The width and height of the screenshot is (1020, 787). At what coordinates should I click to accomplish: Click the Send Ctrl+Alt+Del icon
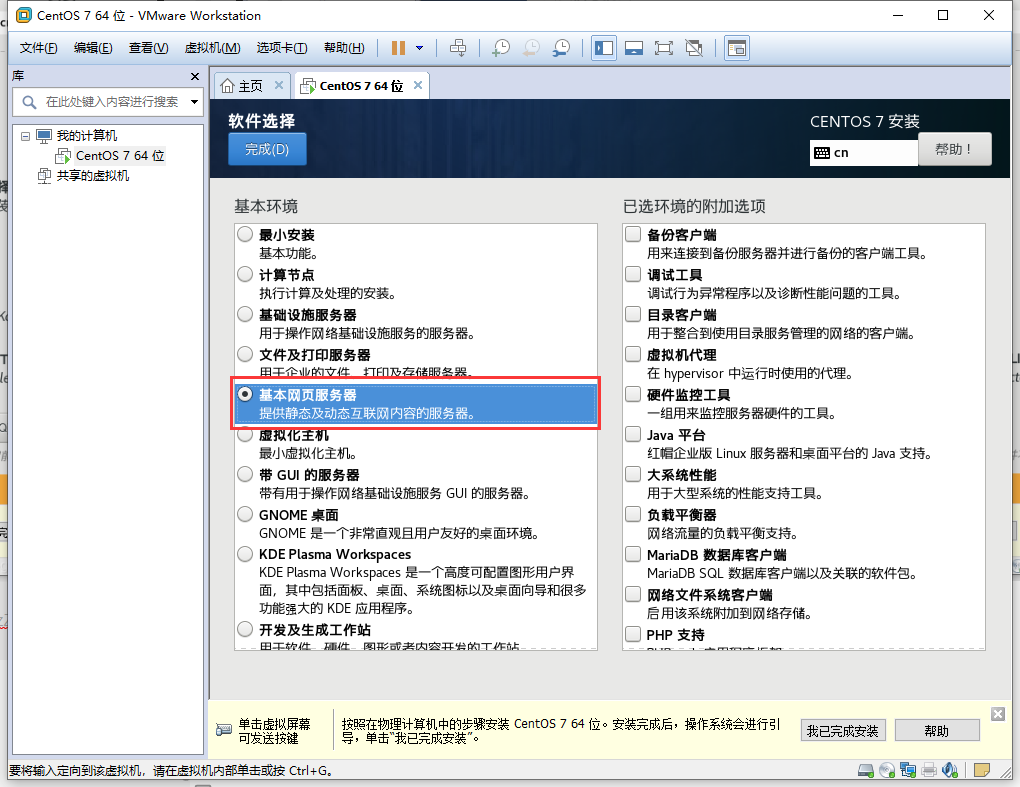[x=460, y=47]
